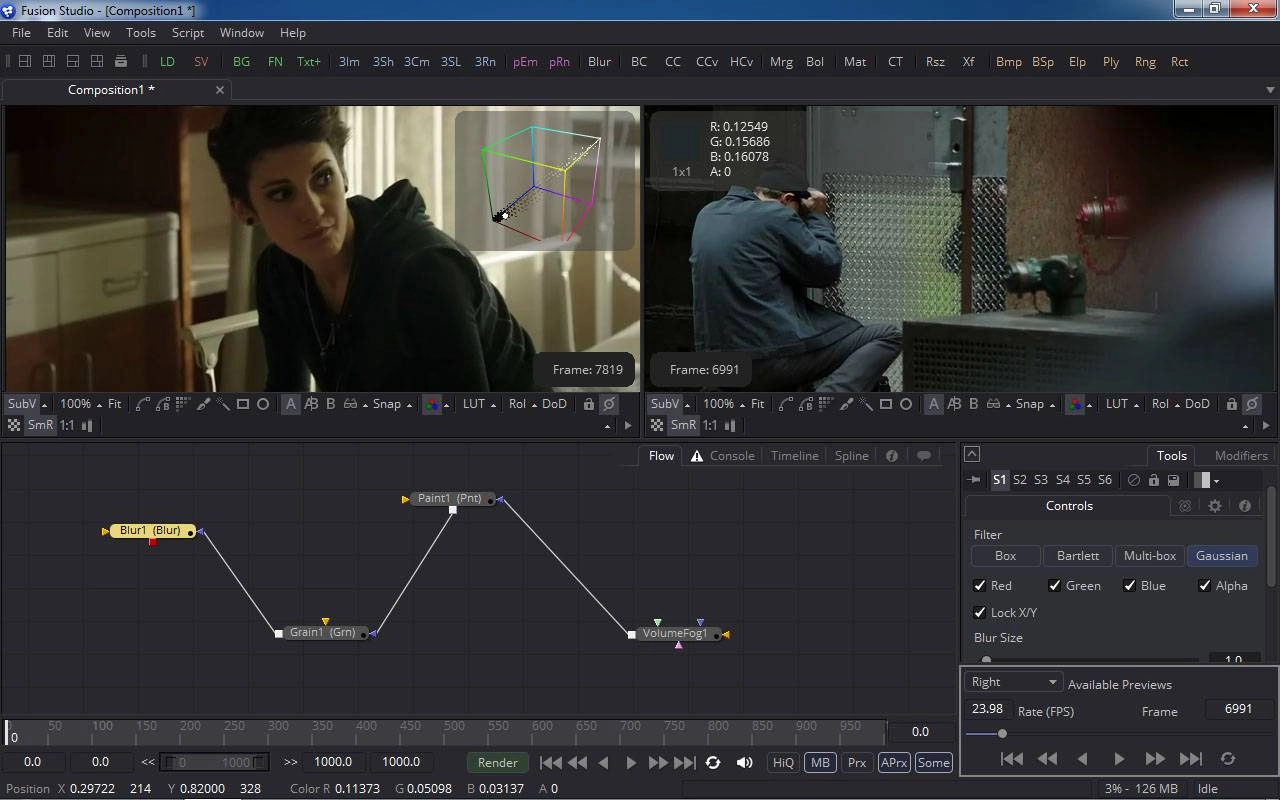Click the first layout icon in top toolbar
The width and height of the screenshot is (1280, 800).
tap(25, 61)
